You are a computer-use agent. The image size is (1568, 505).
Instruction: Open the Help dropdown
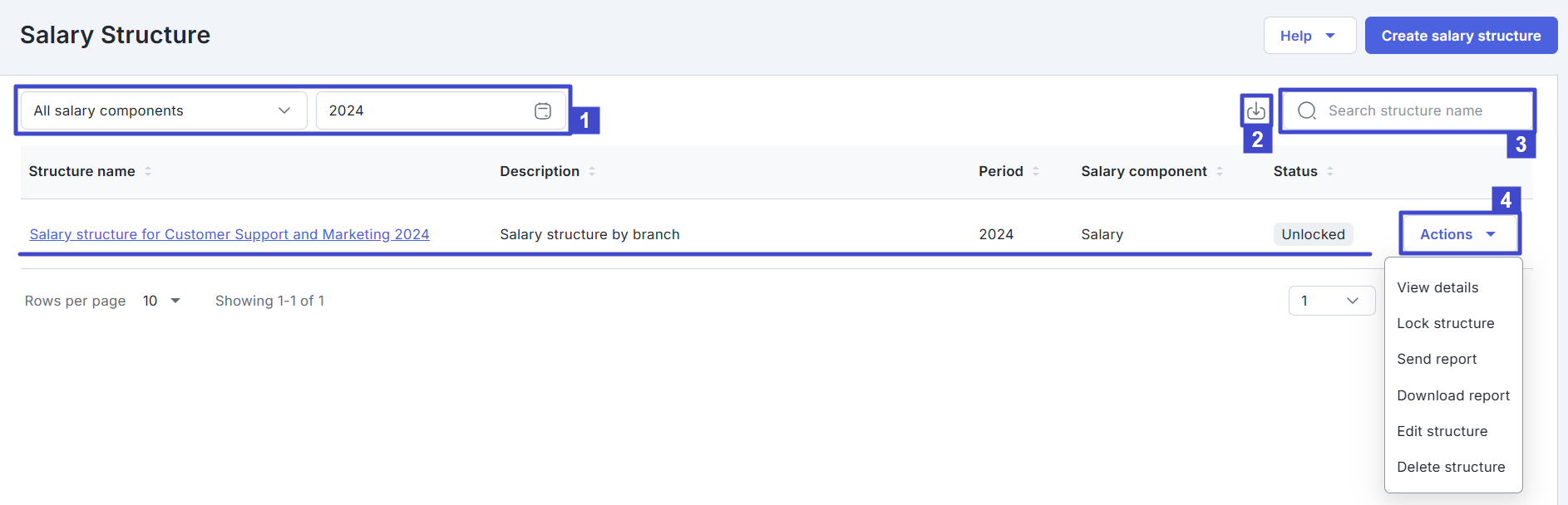(1309, 36)
